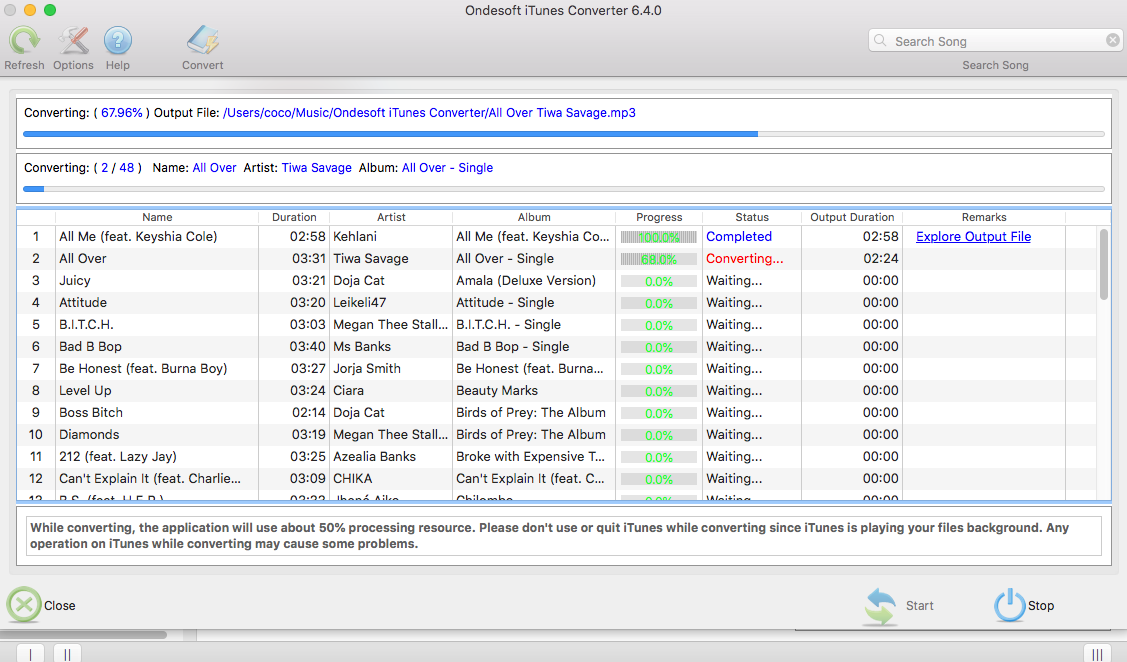
Task: Click album label "All Over - Single" in converting panel
Action: tap(447, 167)
